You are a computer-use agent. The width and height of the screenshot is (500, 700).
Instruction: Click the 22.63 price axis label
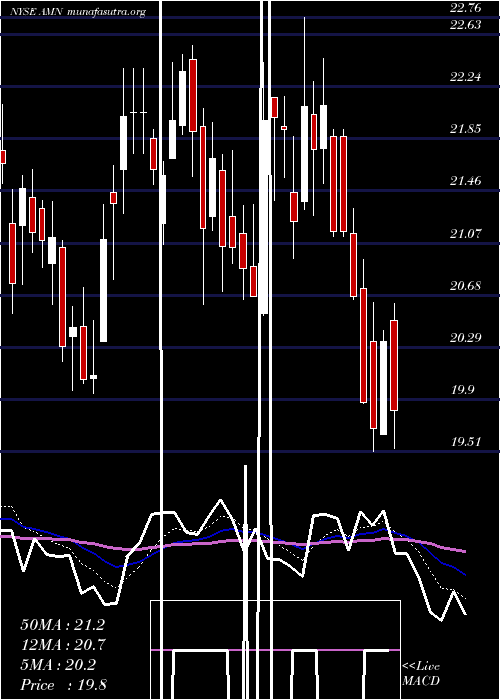tap(466, 25)
